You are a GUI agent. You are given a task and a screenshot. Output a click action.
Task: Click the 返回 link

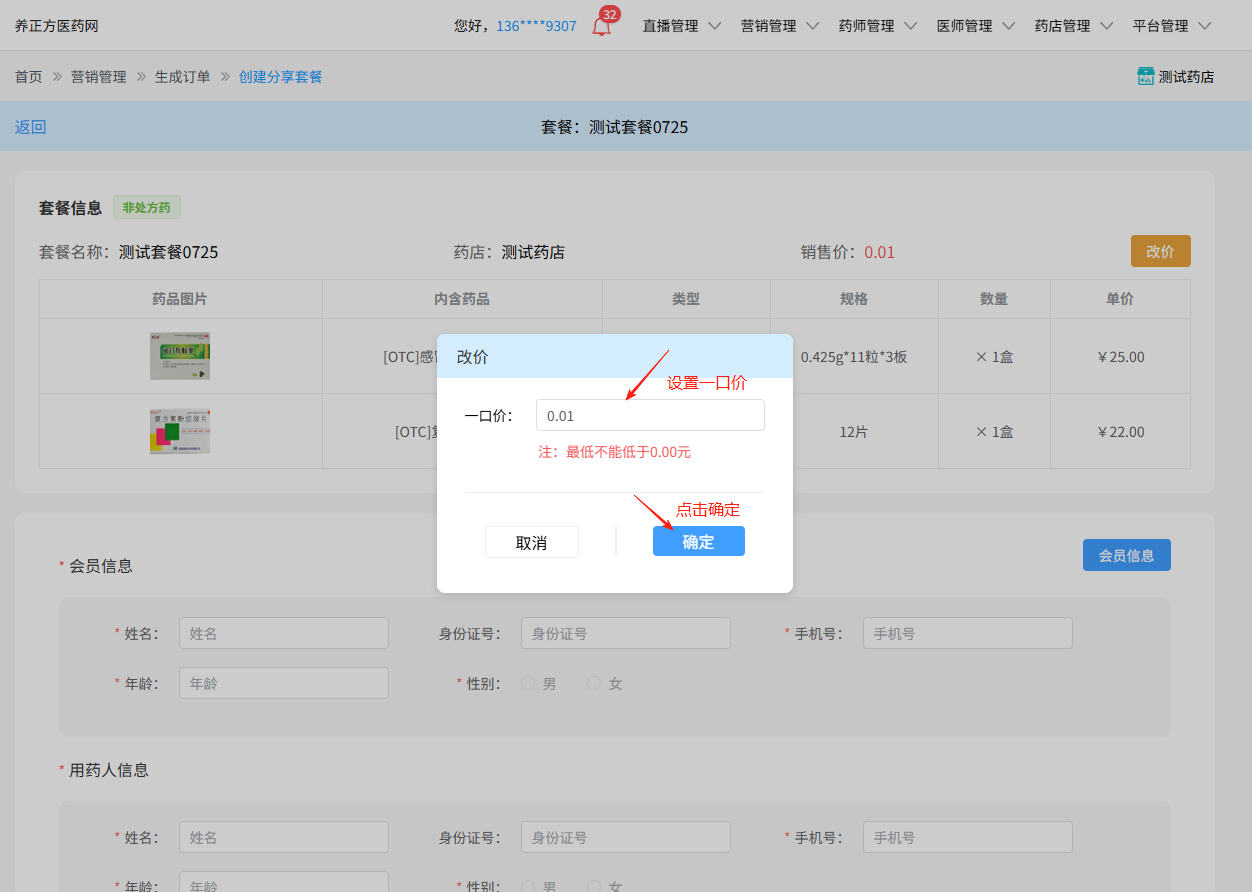click(30, 127)
